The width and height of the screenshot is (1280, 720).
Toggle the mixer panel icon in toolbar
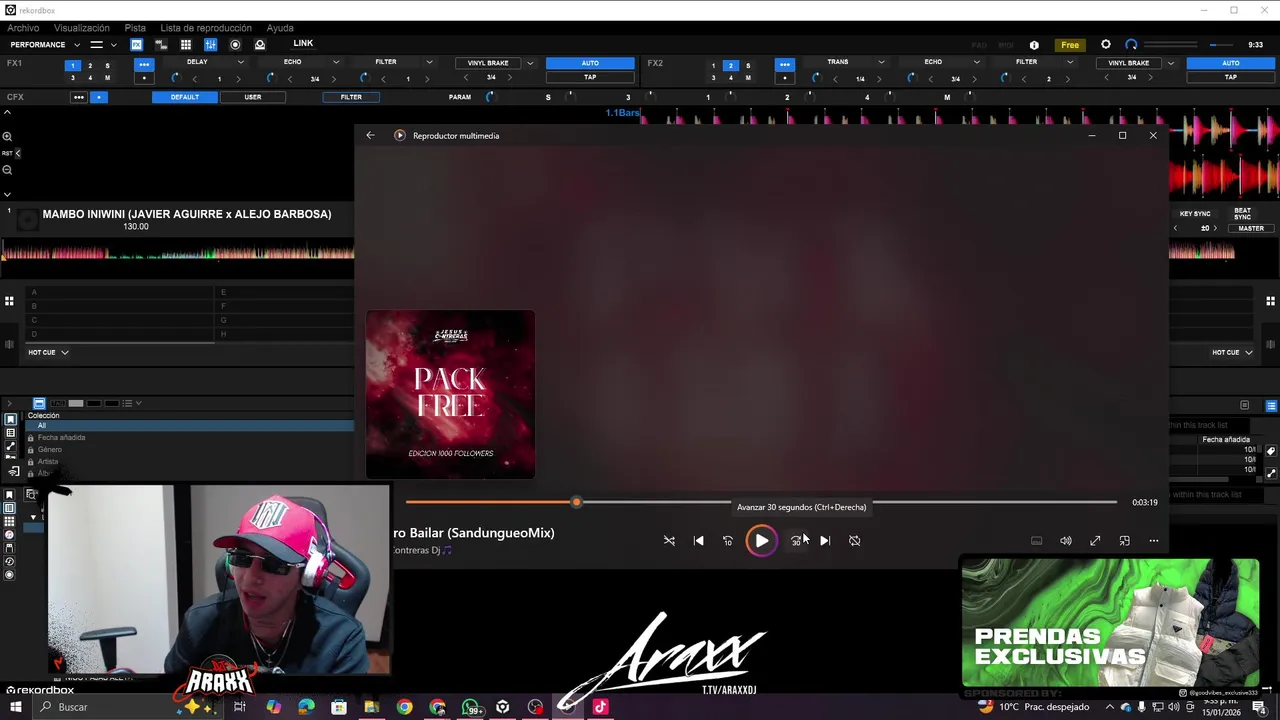(211, 44)
